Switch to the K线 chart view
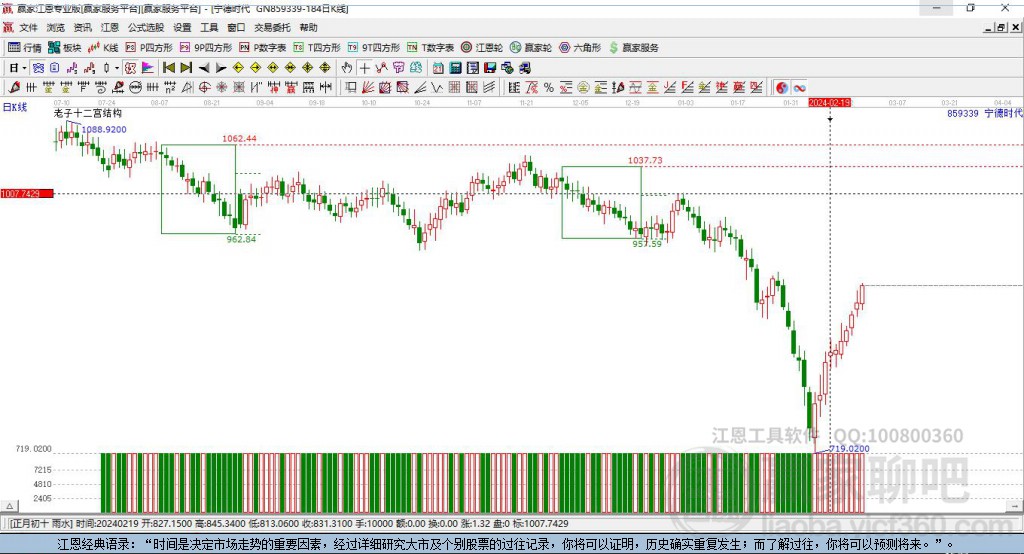This screenshot has height=554, width=1024. tap(103, 48)
